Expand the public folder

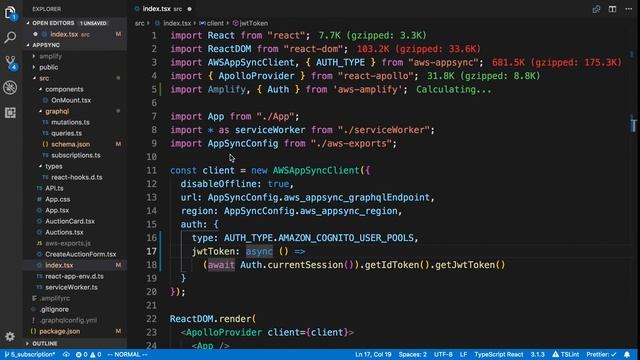click(x=75, y=67)
